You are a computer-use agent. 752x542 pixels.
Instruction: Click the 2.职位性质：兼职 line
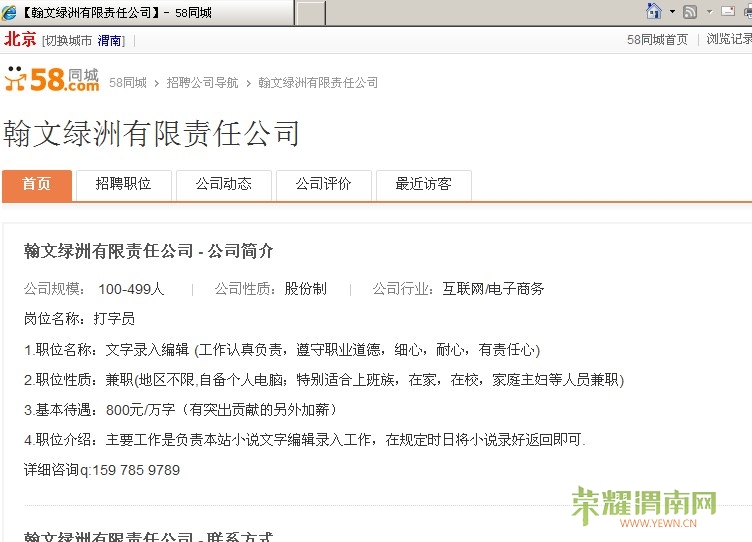pyautogui.click(x=324, y=380)
